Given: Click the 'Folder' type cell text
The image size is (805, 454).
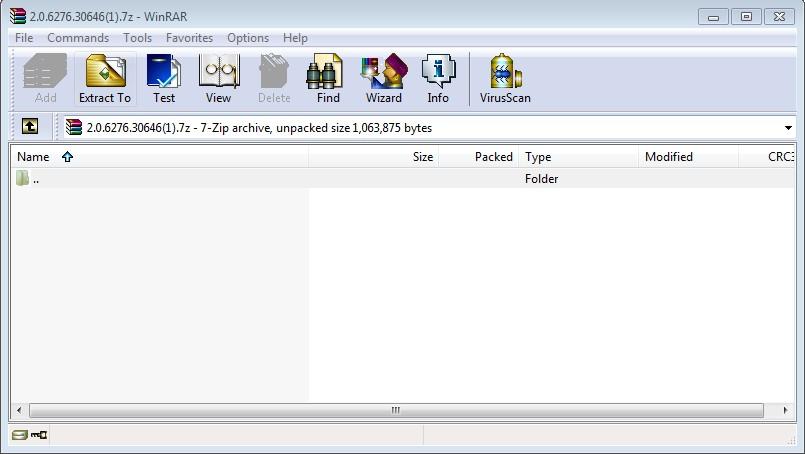Looking at the screenshot, I should [x=541, y=179].
